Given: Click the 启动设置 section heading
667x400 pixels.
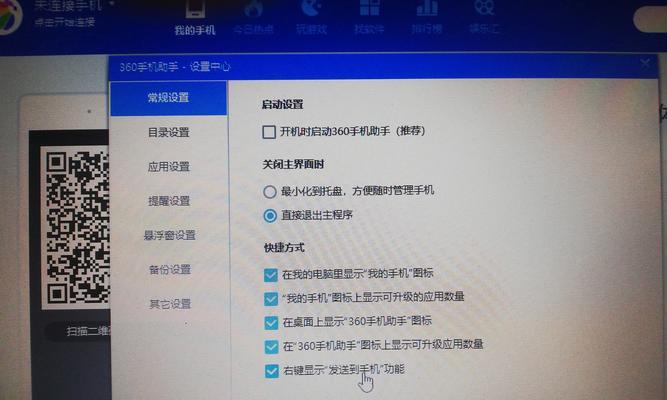Looking at the screenshot, I should coord(282,104).
